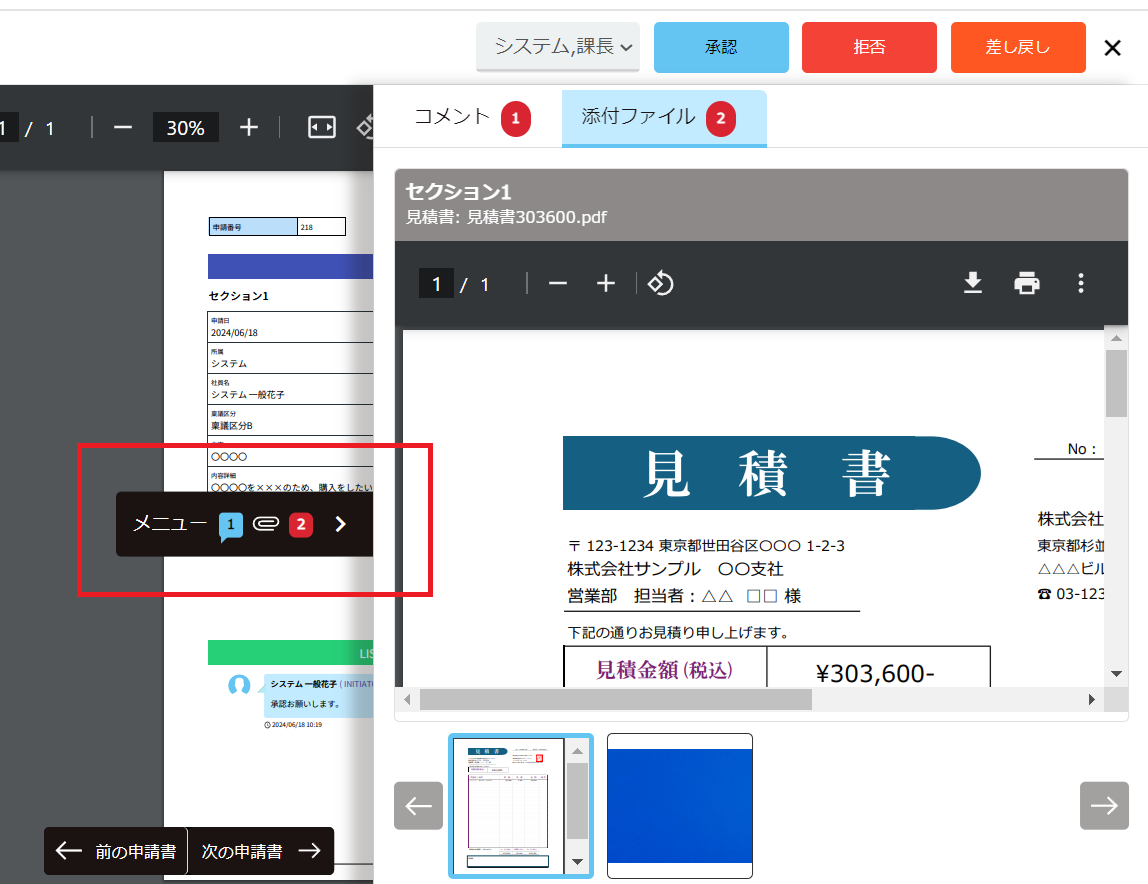Download the 見積書303600.pdf attachment

tap(973, 283)
